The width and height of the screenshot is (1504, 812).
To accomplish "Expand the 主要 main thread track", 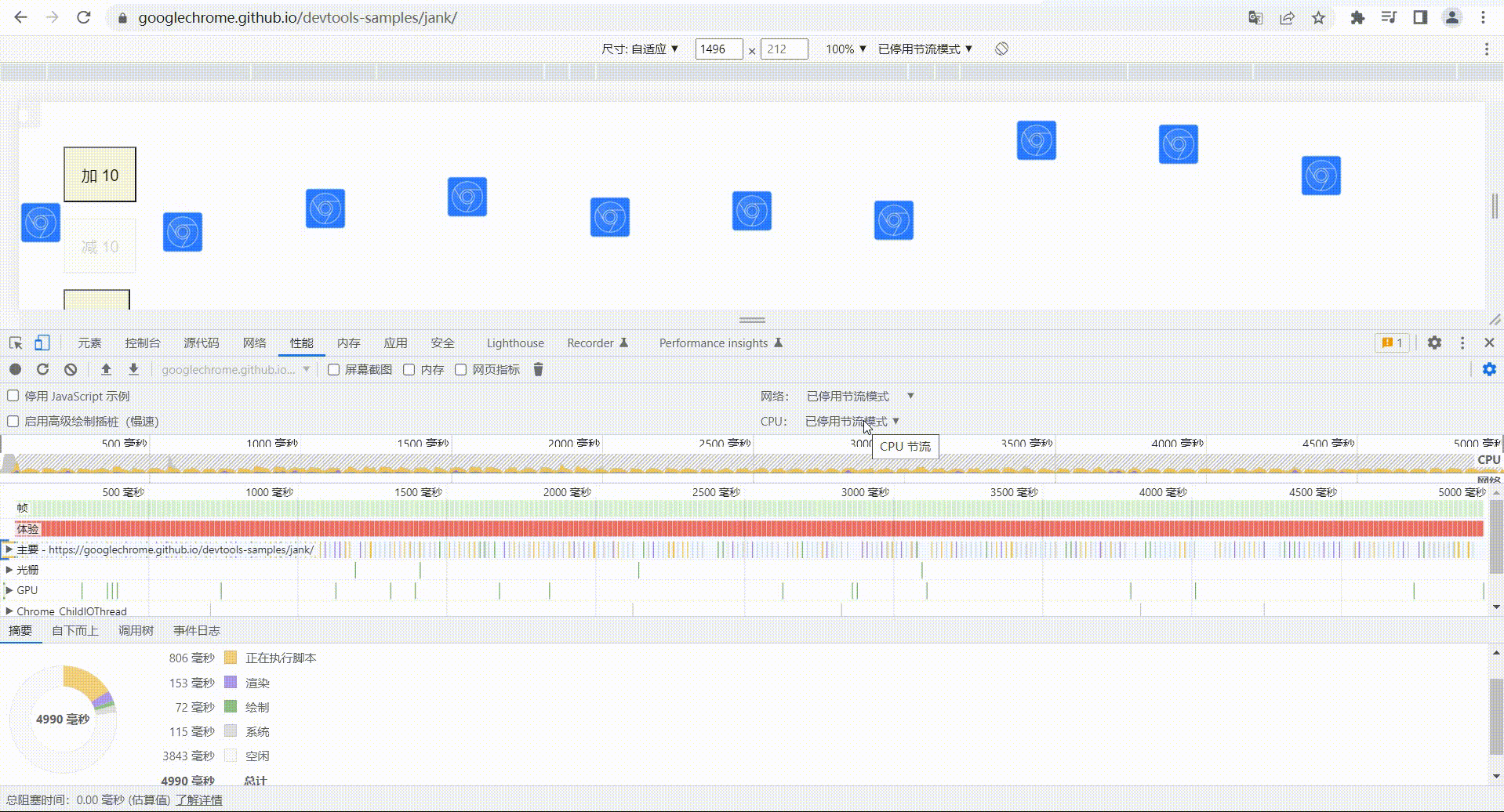I will pyautogui.click(x=9, y=549).
